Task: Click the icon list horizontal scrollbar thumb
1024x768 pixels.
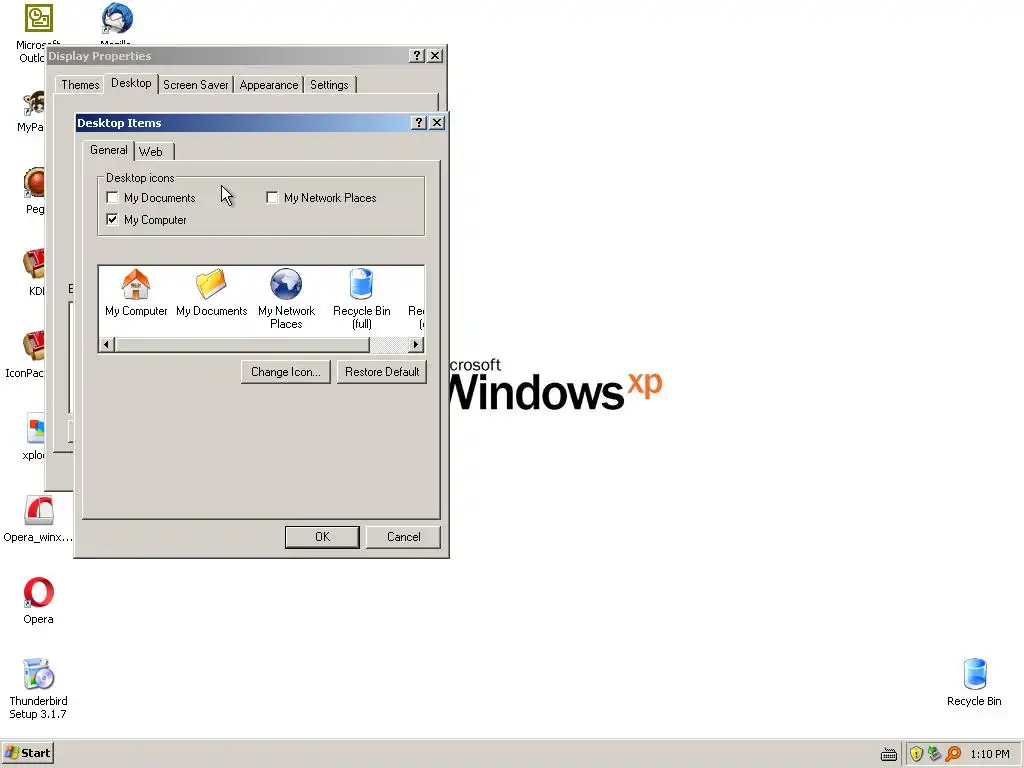Action: [x=242, y=344]
